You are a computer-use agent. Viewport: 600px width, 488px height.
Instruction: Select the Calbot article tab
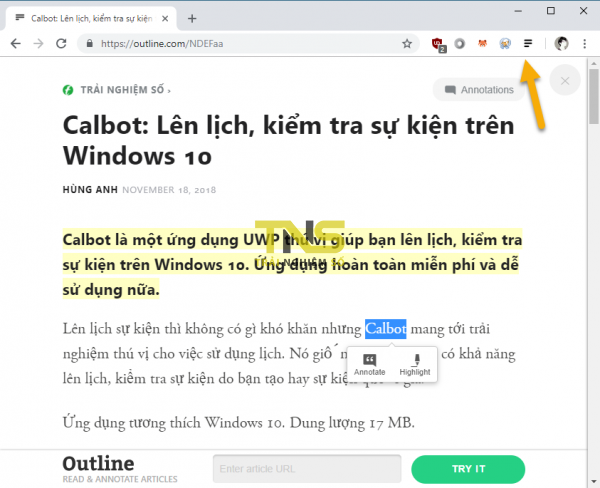click(91, 18)
